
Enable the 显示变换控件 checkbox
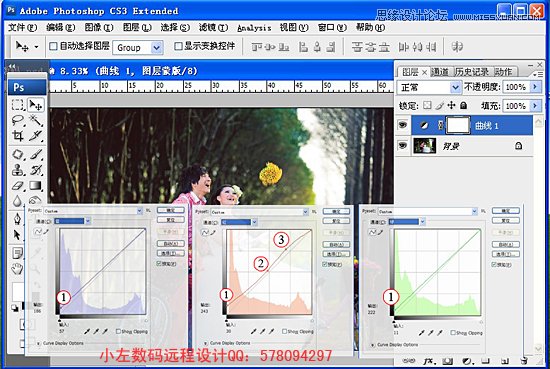[178, 46]
